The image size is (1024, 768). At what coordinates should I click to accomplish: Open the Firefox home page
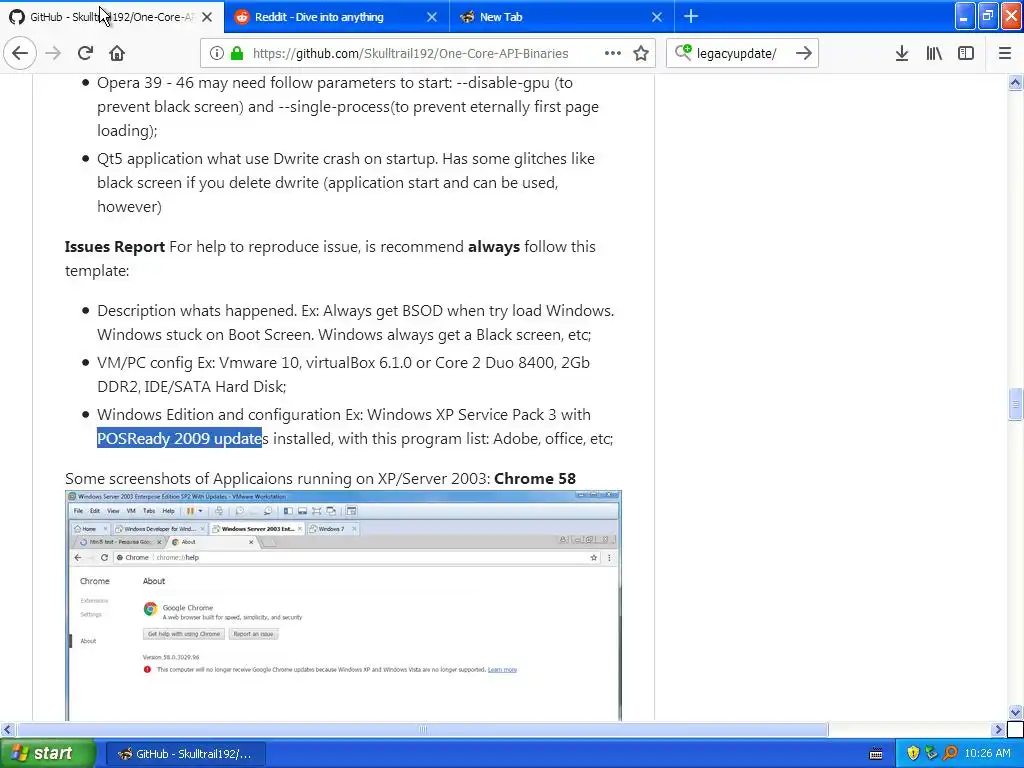pos(117,53)
